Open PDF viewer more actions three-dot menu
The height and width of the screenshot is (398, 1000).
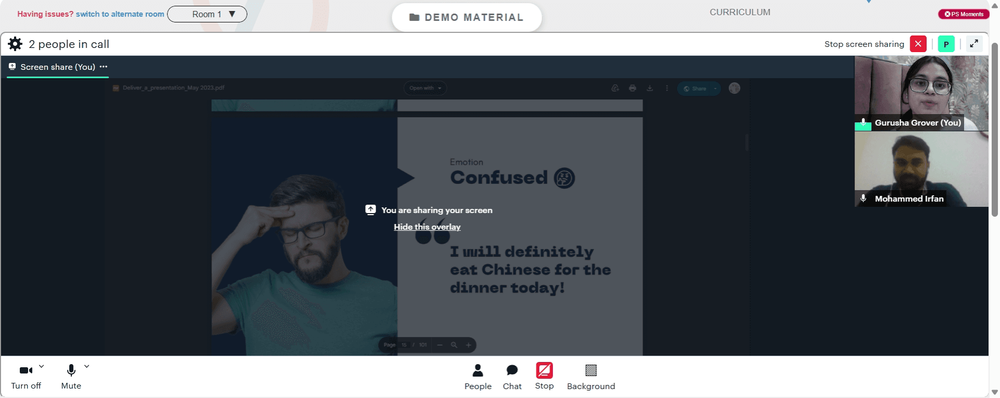[667, 89]
